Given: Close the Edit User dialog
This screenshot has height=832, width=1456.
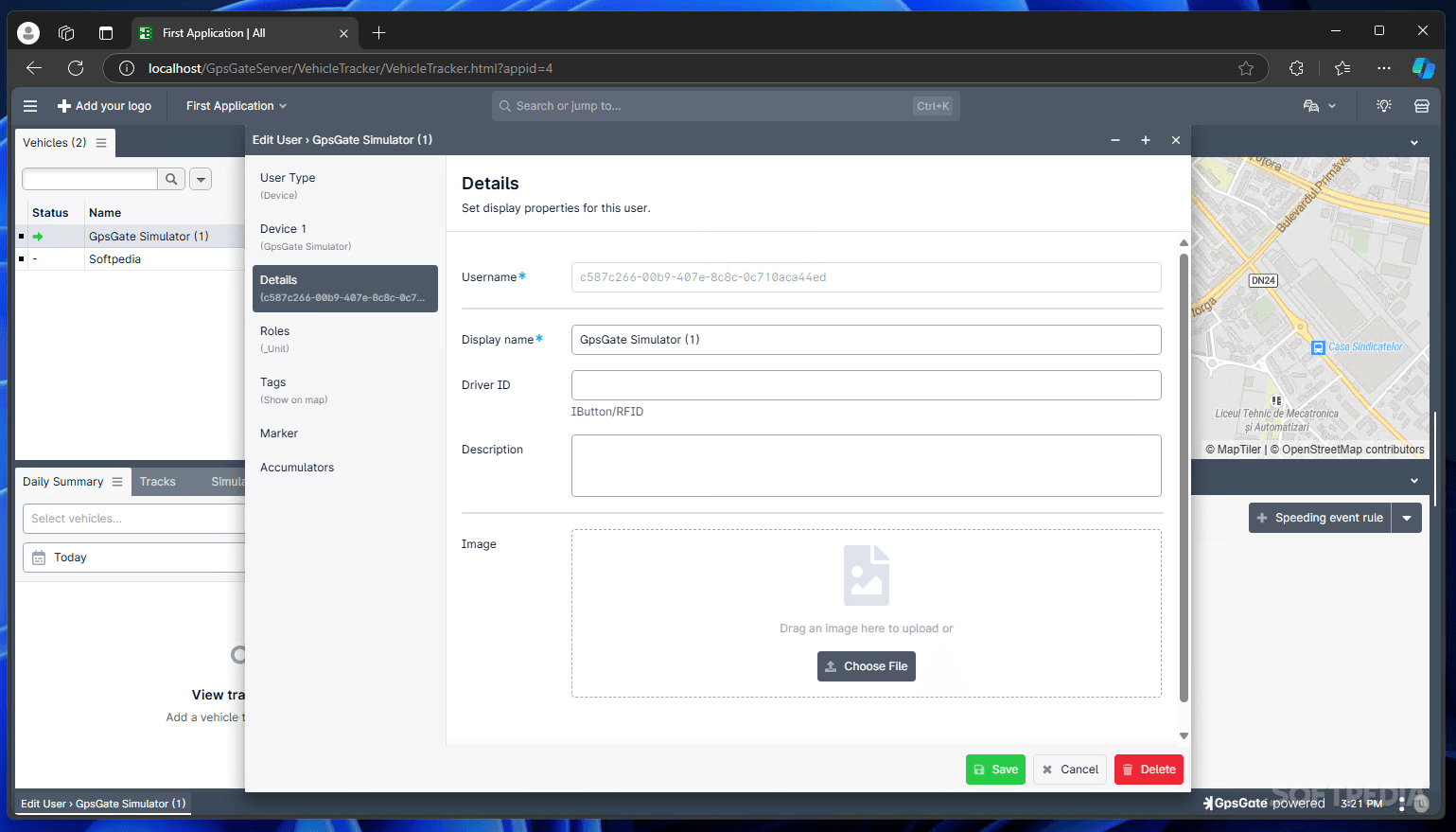Looking at the screenshot, I should pyautogui.click(x=1176, y=140).
